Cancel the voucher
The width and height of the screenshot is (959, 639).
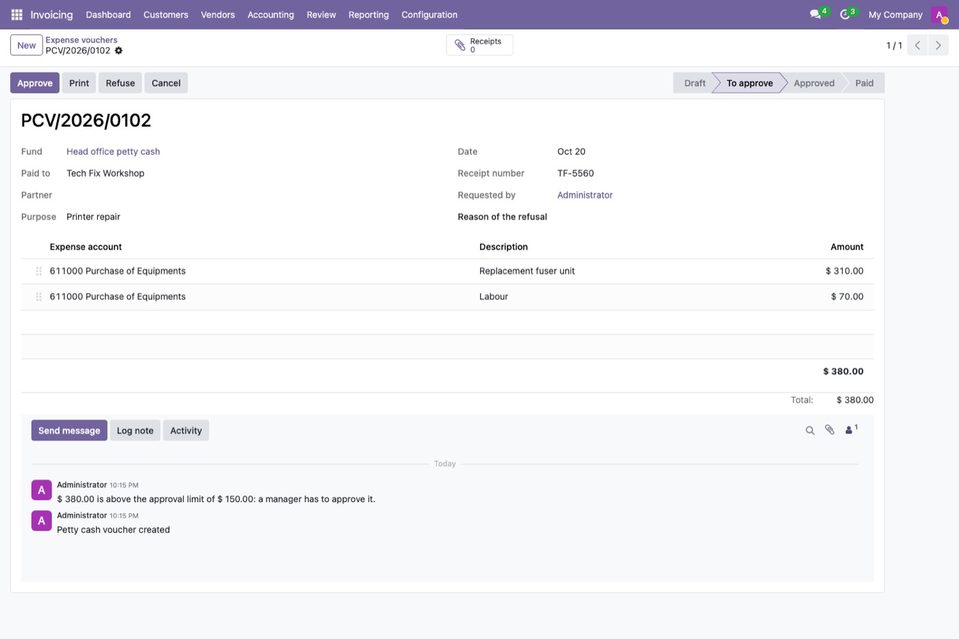(166, 83)
